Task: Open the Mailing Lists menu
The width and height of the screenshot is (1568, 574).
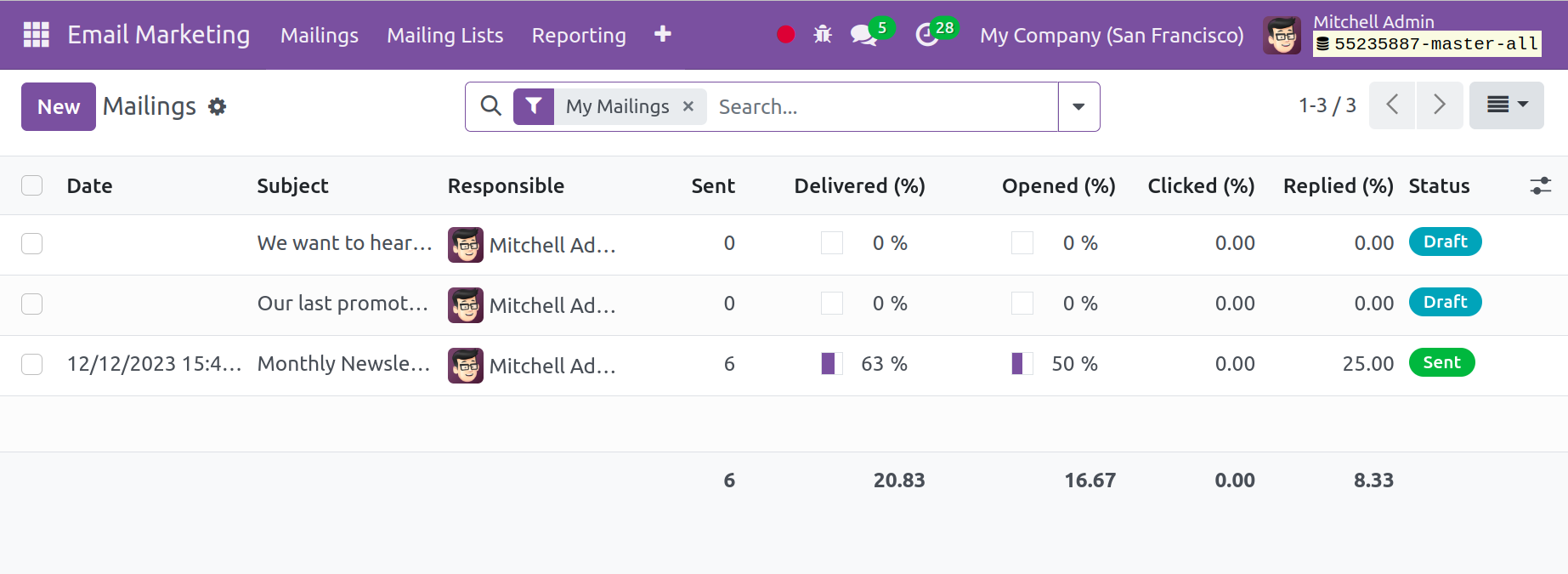Action: click(444, 36)
